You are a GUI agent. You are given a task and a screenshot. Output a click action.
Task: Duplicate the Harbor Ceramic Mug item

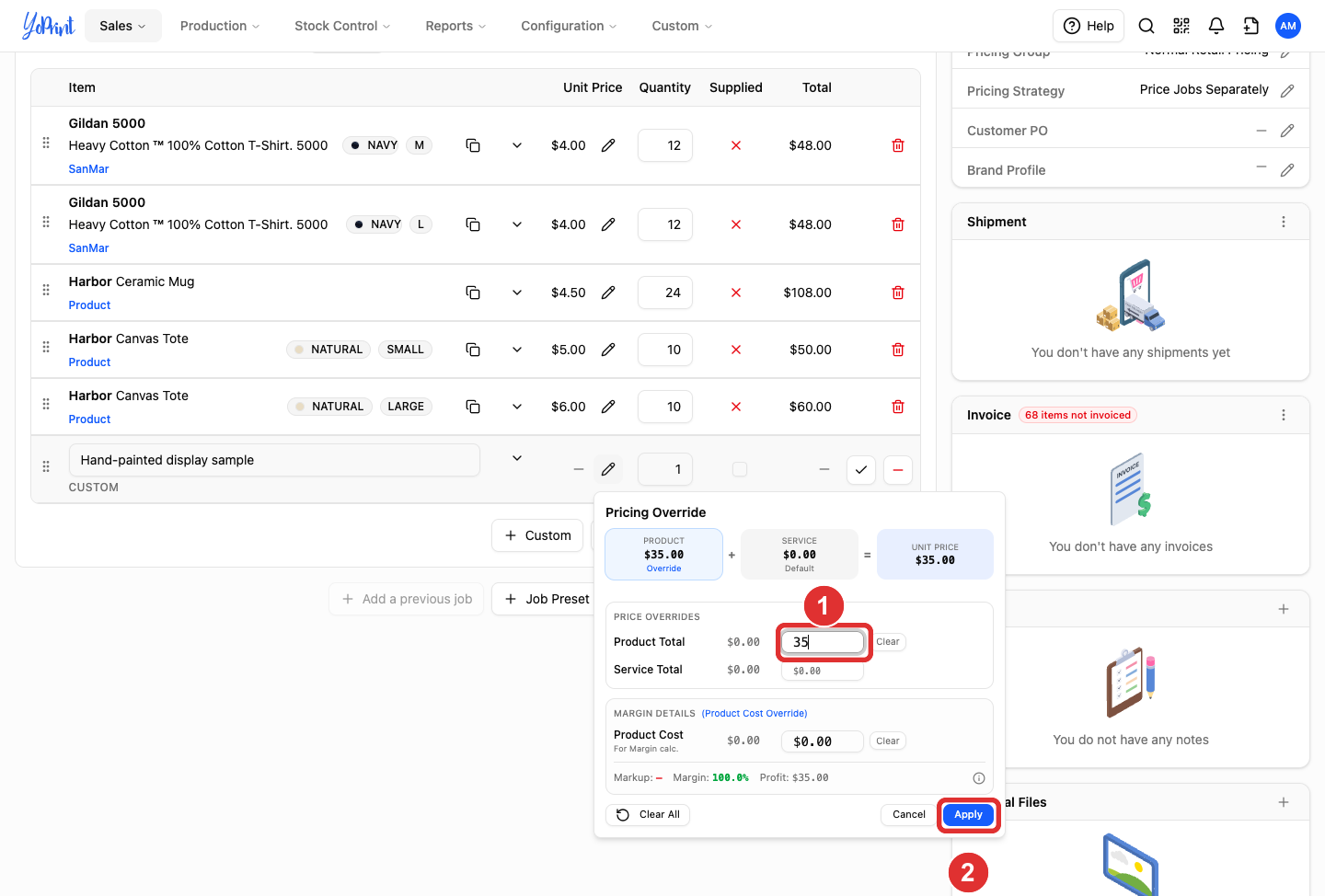point(473,293)
